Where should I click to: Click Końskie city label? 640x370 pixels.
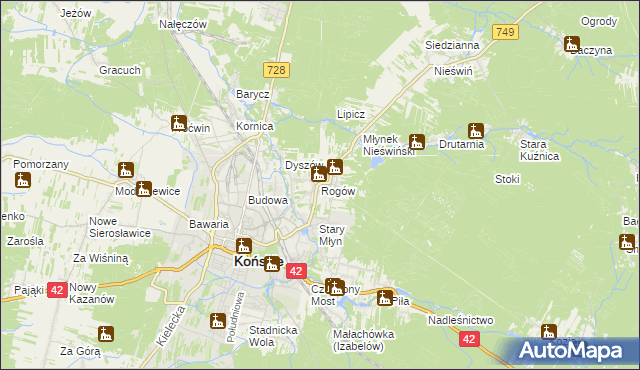click(x=258, y=261)
